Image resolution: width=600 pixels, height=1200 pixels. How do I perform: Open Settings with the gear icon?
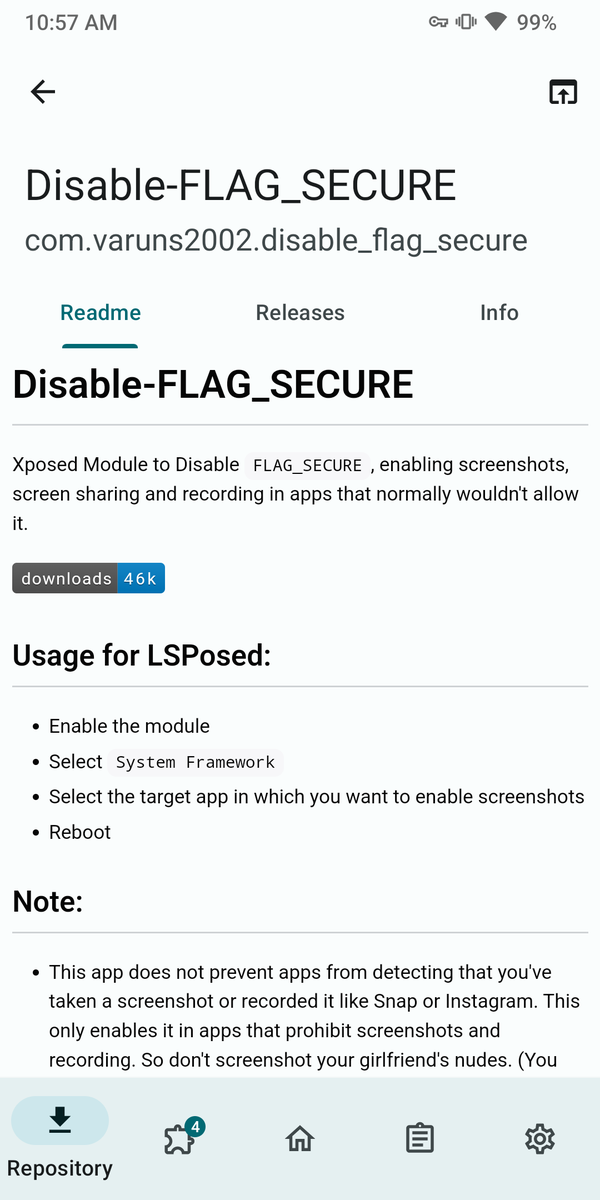pos(540,1138)
